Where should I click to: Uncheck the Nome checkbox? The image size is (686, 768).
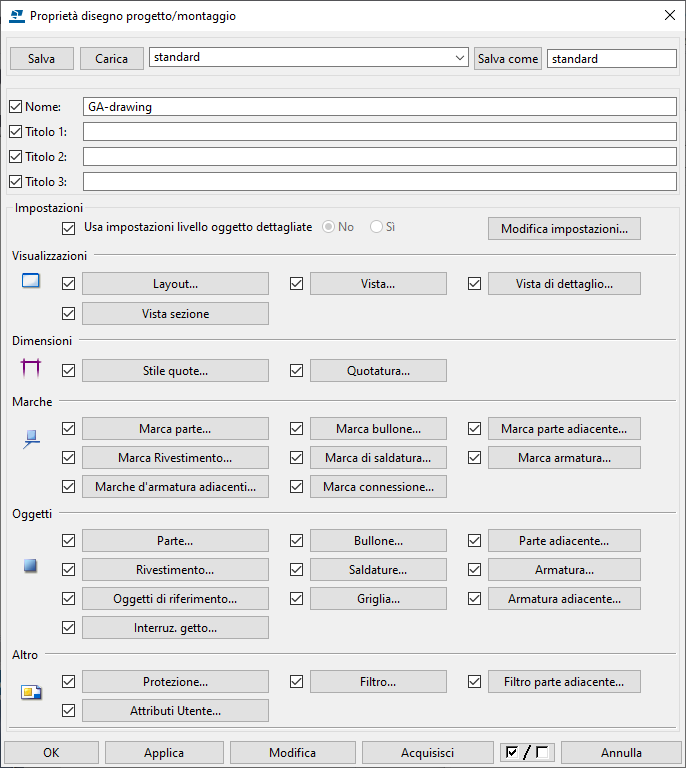[x=15, y=107]
